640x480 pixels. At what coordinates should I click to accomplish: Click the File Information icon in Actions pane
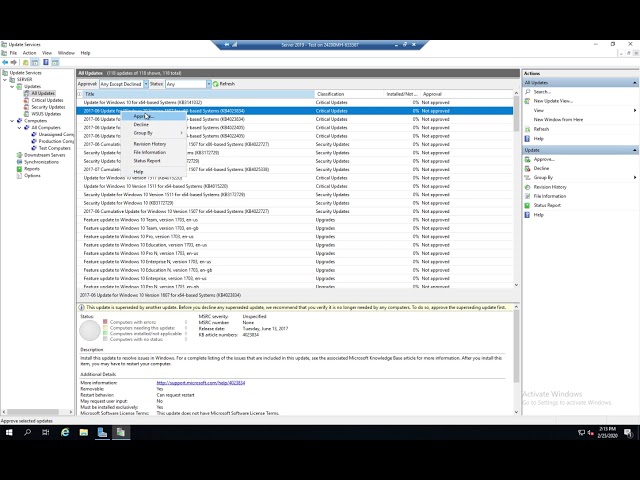(527, 196)
